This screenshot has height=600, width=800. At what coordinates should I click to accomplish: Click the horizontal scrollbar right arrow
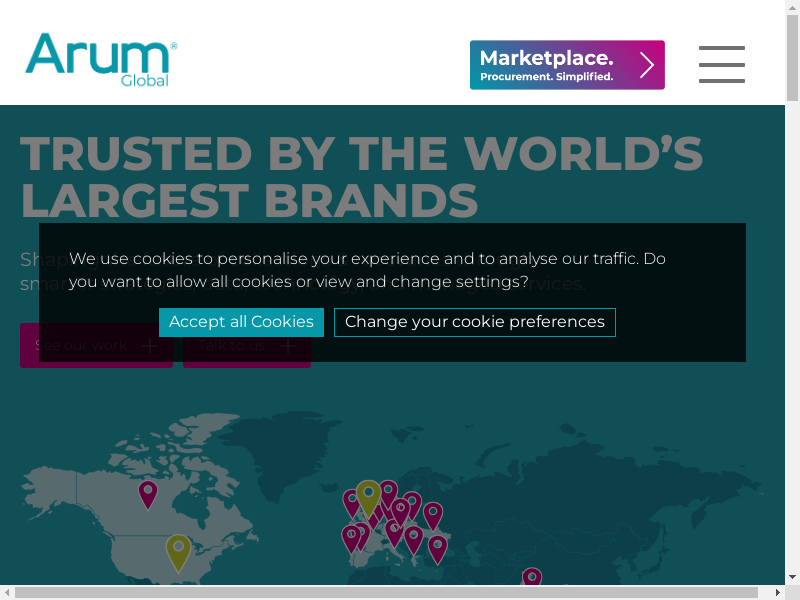tap(777, 592)
